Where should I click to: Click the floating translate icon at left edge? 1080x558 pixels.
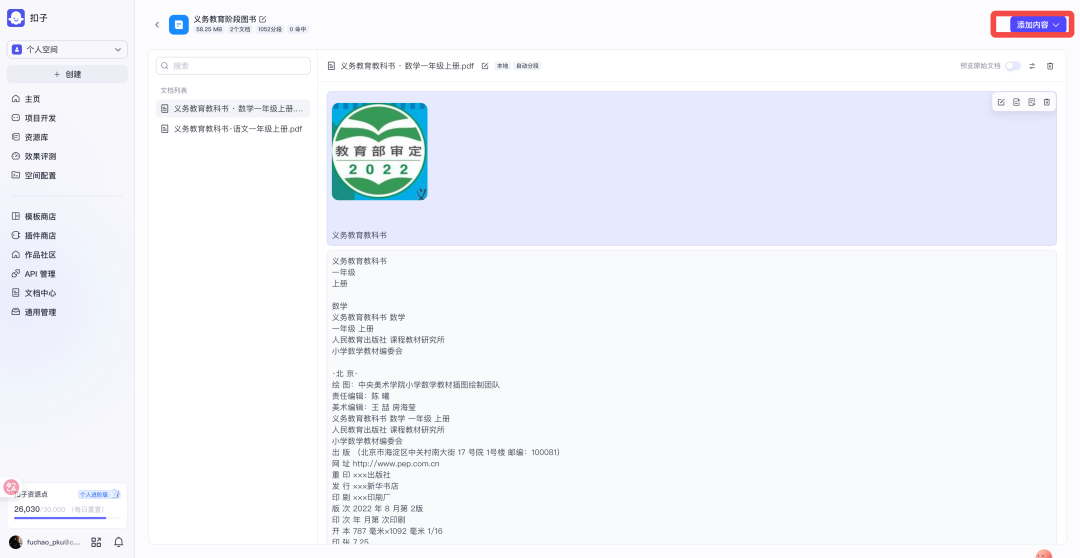(x=11, y=487)
